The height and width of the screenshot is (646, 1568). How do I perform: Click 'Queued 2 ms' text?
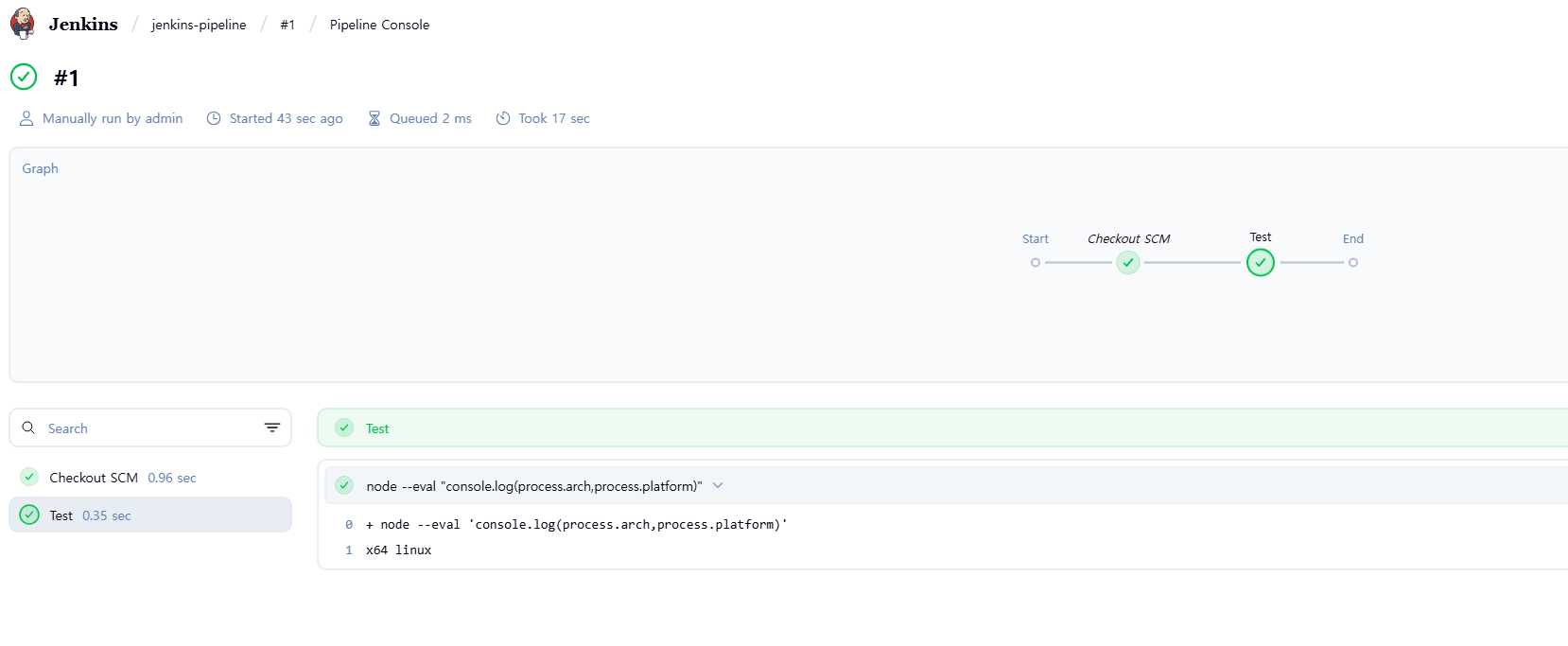[430, 118]
